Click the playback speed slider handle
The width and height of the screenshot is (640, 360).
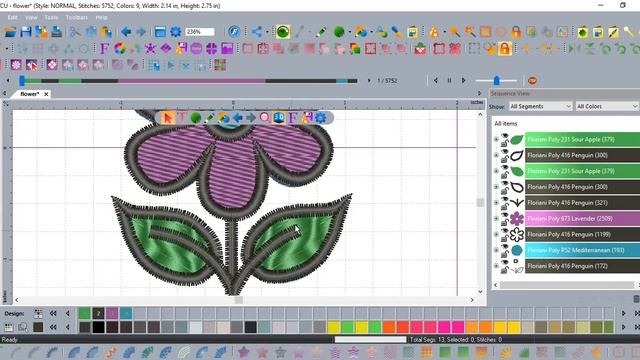(x=496, y=80)
